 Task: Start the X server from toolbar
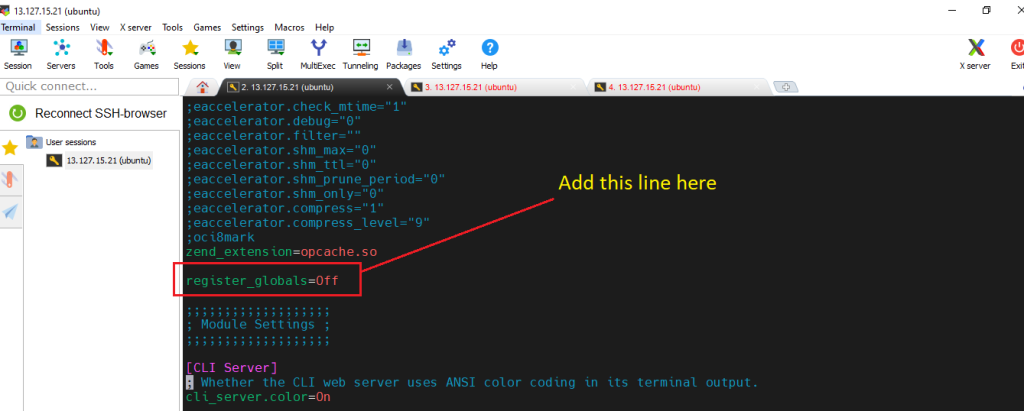[975, 53]
